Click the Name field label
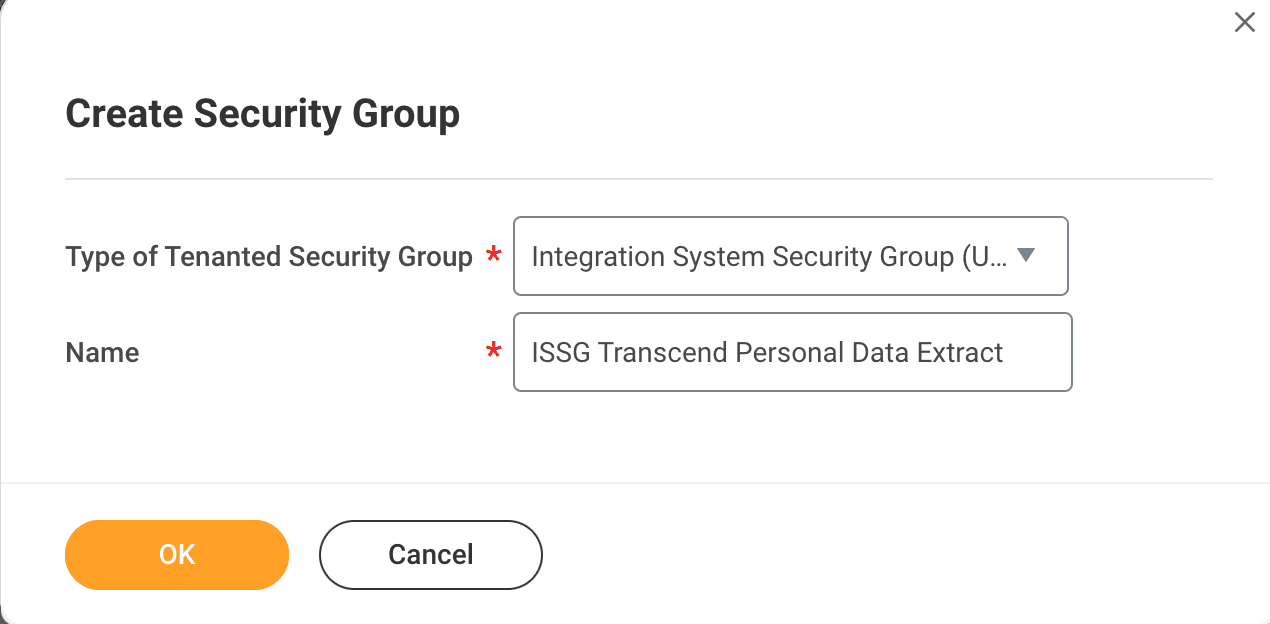 tap(101, 352)
